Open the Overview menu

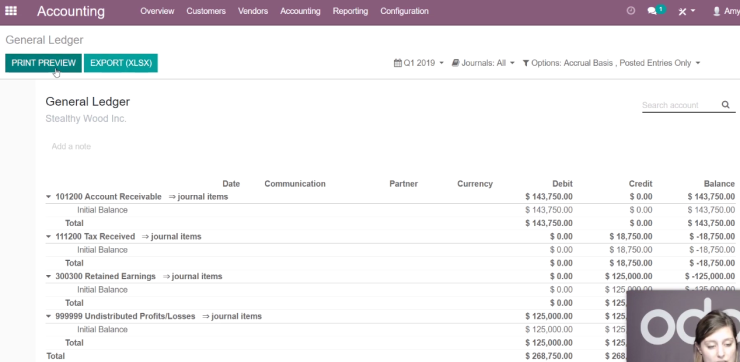point(157,11)
